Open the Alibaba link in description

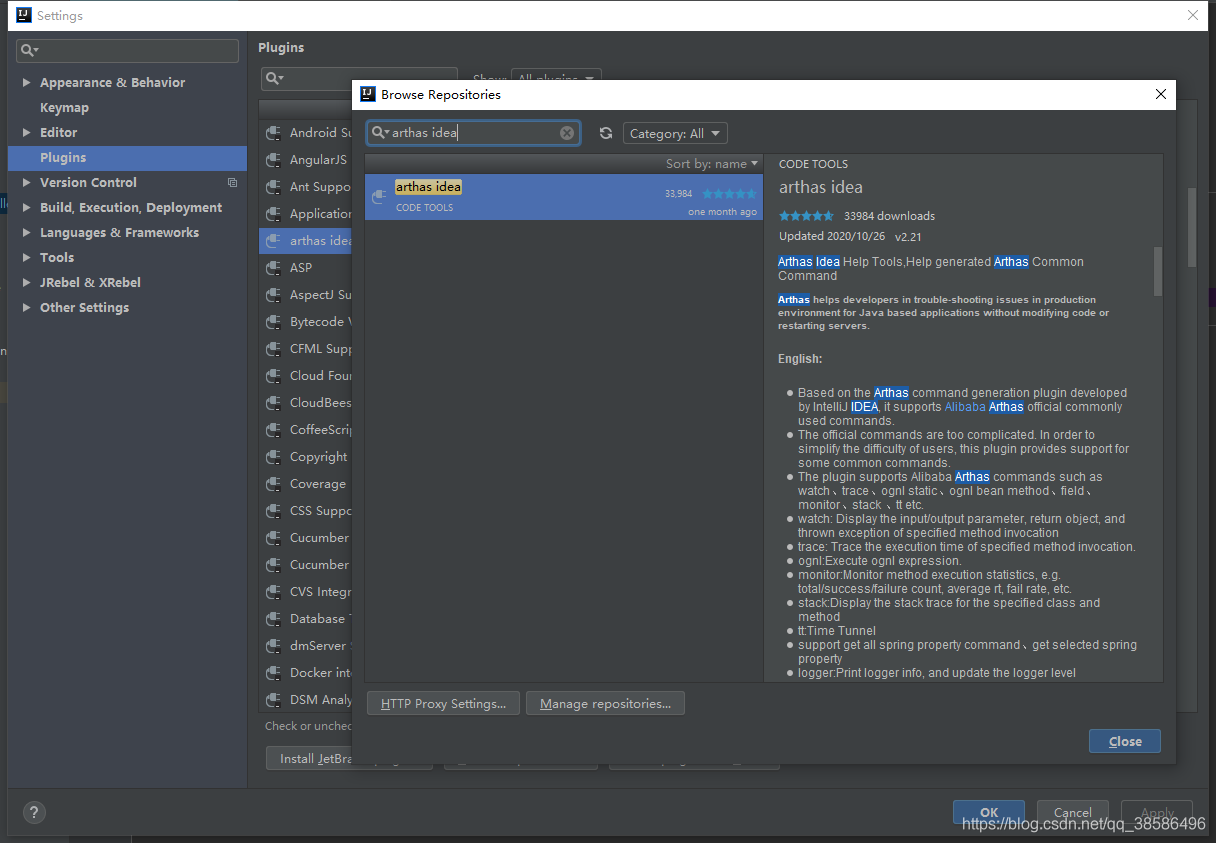965,407
